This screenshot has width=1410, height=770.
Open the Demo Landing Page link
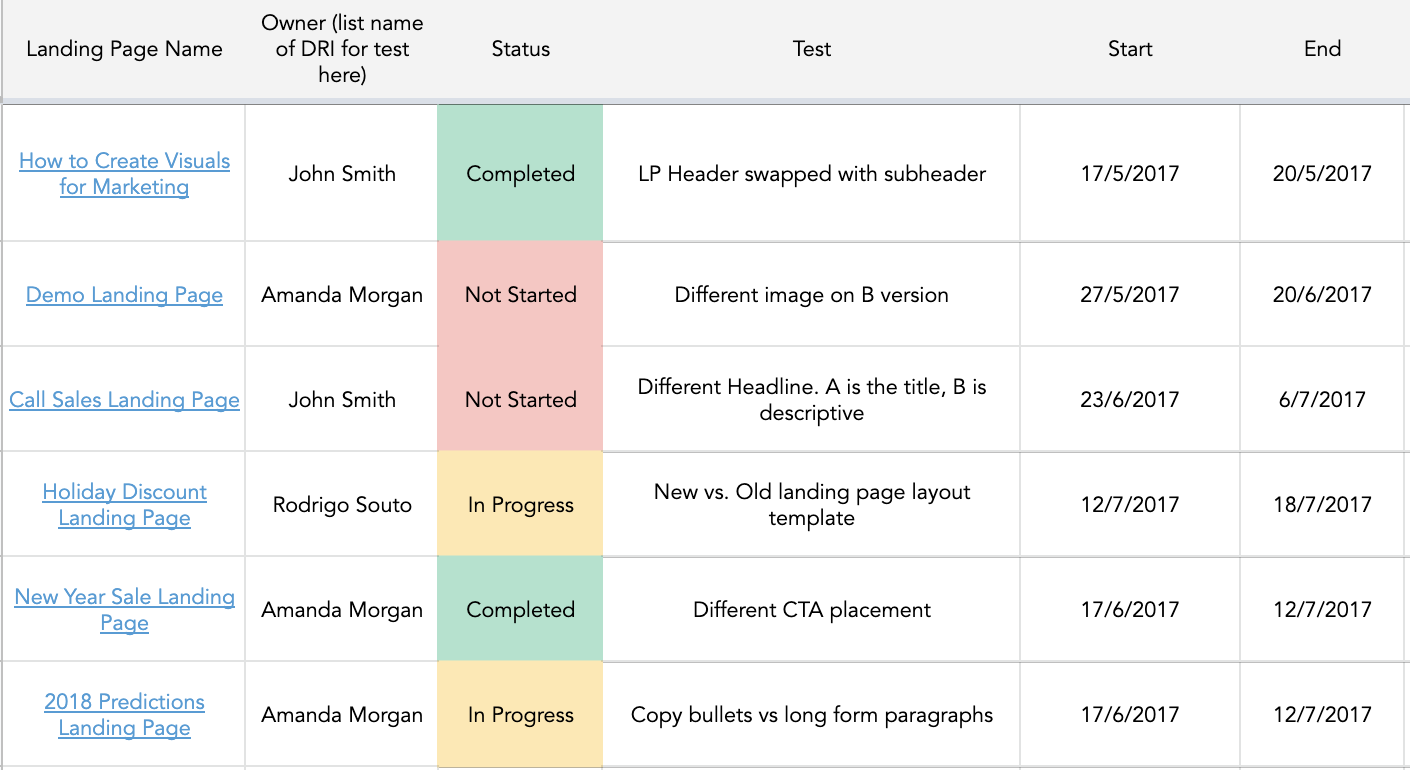pyautogui.click(x=124, y=295)
